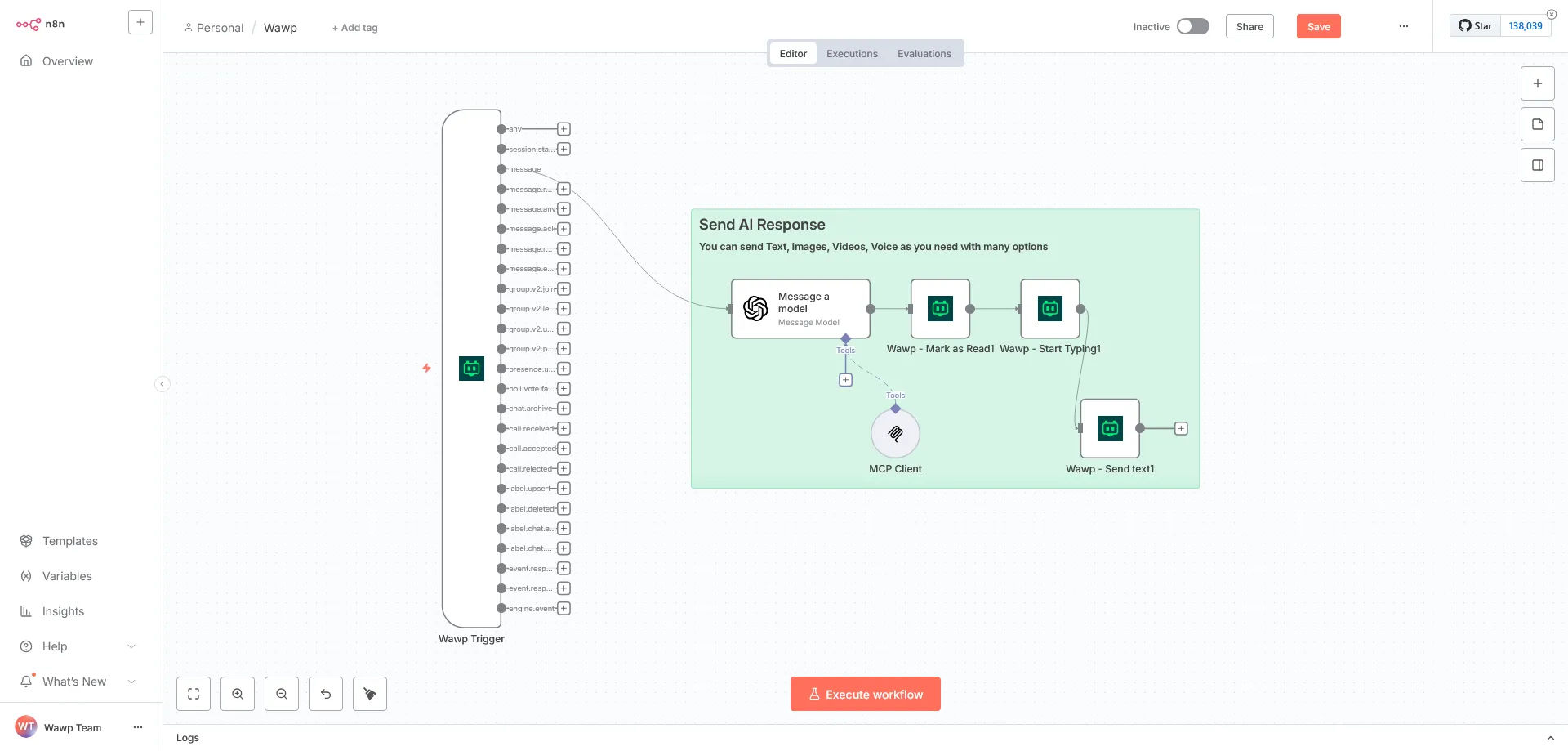Open the create-new plus button beside the n8n logo
The height and width of the screenshot is (751, 1568).
click(140, 22)
